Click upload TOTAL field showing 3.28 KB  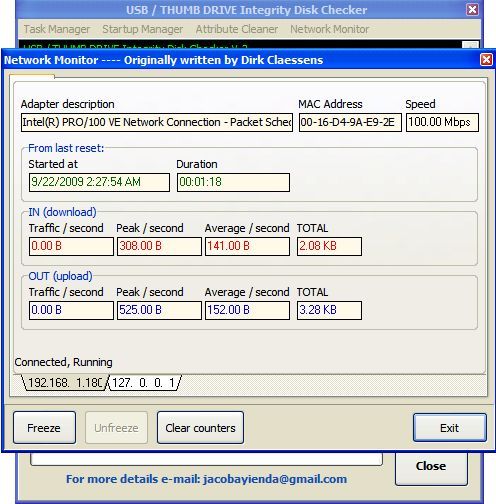click(329, 310)
